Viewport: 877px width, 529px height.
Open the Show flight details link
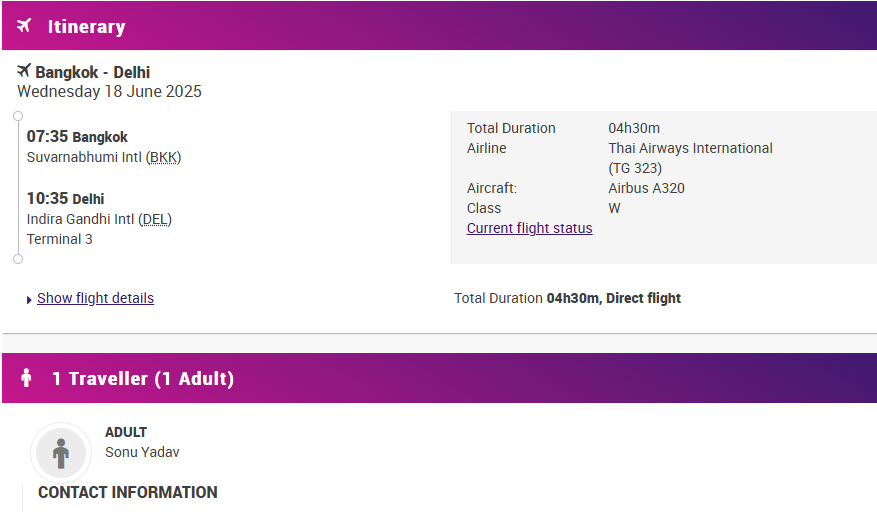pyautogui.click(x=96, y=298)
